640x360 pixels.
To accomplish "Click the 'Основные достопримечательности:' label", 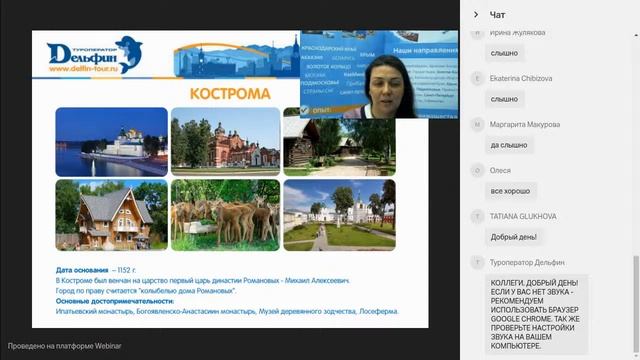I will (x=115, y=301).
